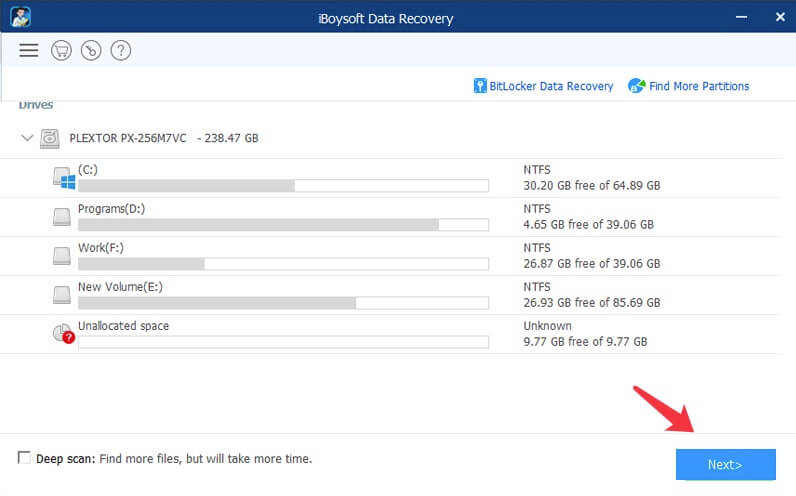This screenshot has width=796, height=496.
Task: Click the PLEXTOR hard disk icon
Action: (x=50, y=138)
